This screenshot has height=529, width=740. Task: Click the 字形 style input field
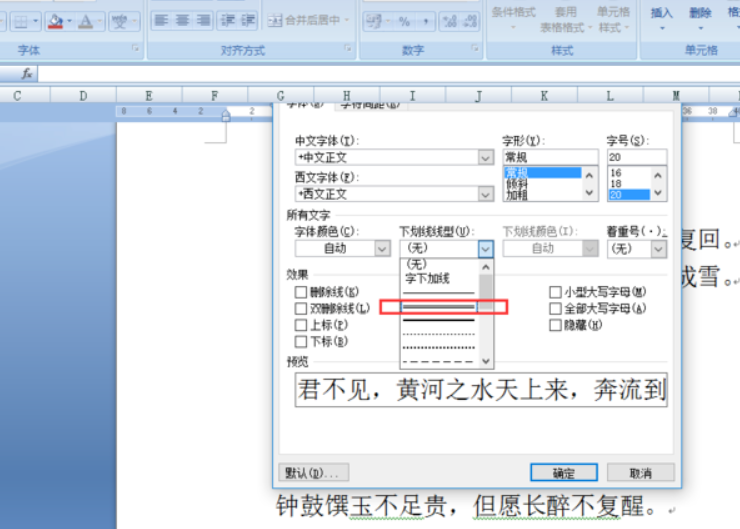pos(550,157)
